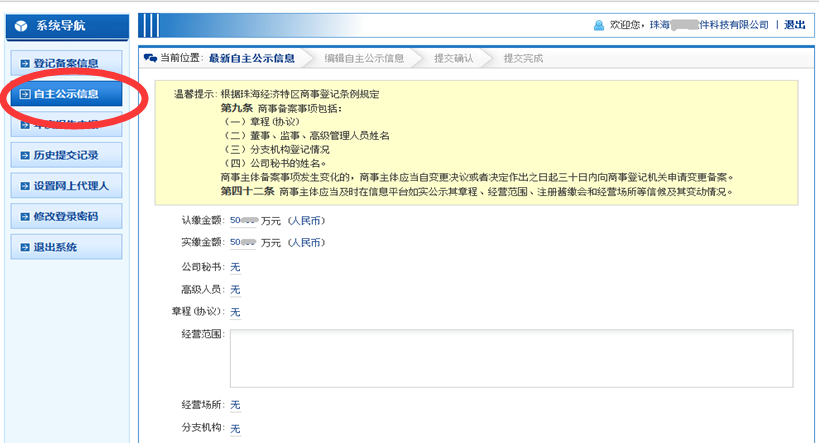
Task: Click the (四)公司秘书的姓名 line
Action: [274, 163]
